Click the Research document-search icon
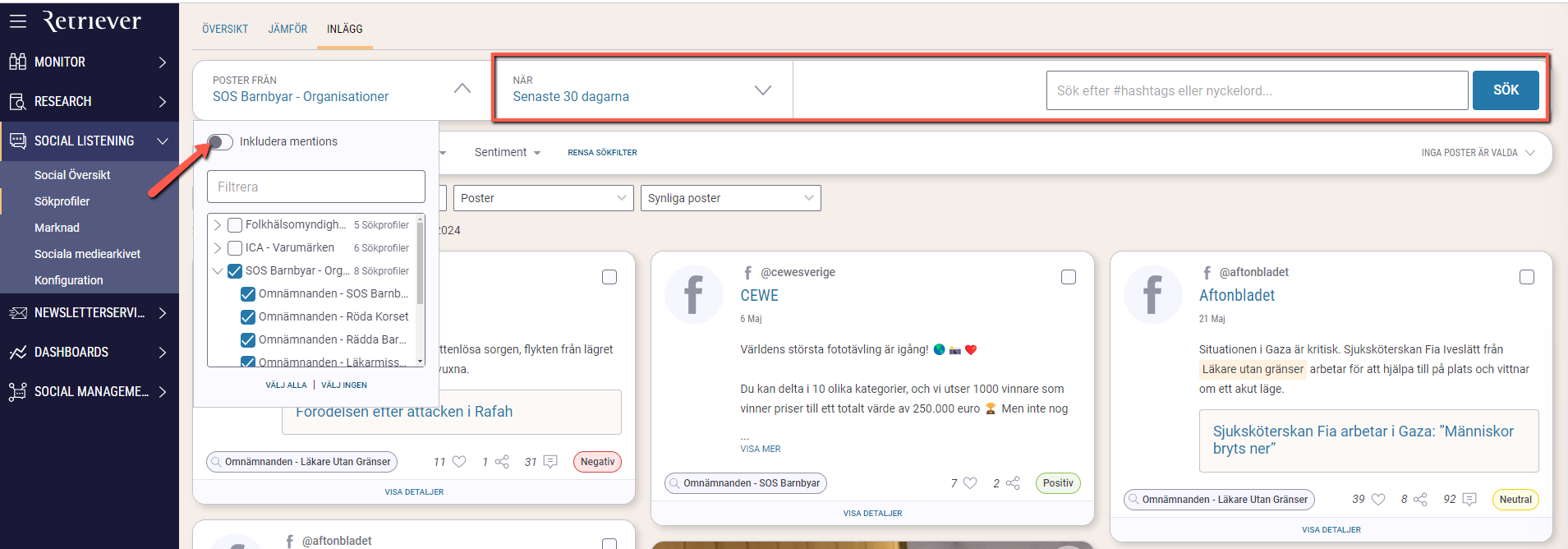Viewport: 1568px width, 549px height. point(17,101)
